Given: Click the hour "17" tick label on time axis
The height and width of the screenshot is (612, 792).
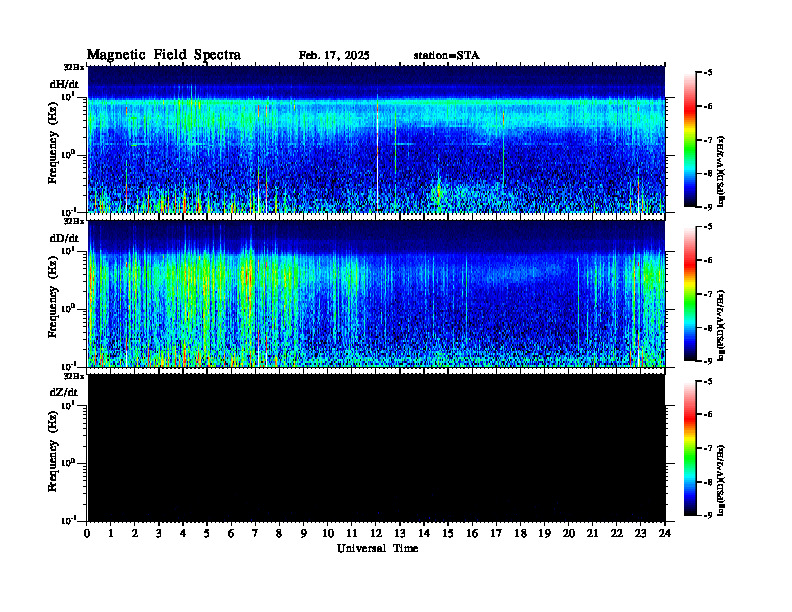Looking at the screenshot, I should pos(497,533).
